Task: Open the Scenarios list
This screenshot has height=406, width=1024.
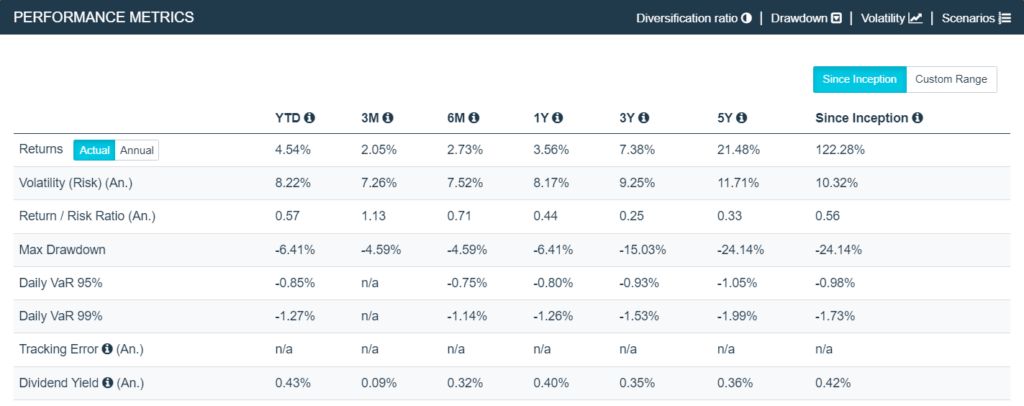Action: coord(976,18)
